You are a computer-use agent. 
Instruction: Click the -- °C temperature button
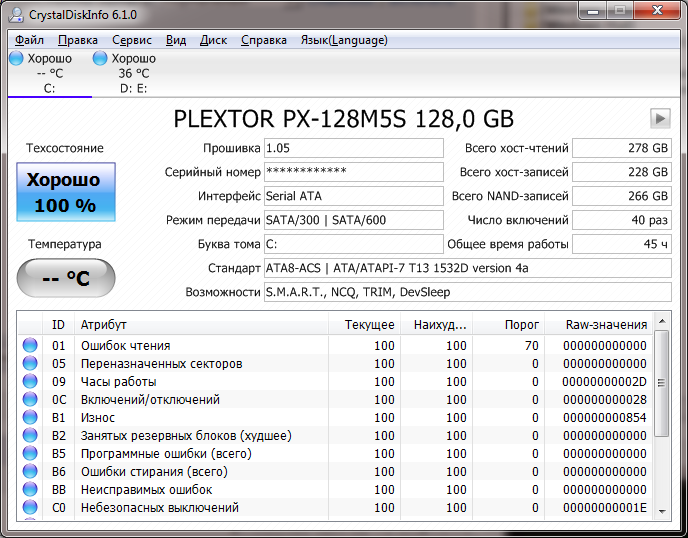(x=66, y=278)
